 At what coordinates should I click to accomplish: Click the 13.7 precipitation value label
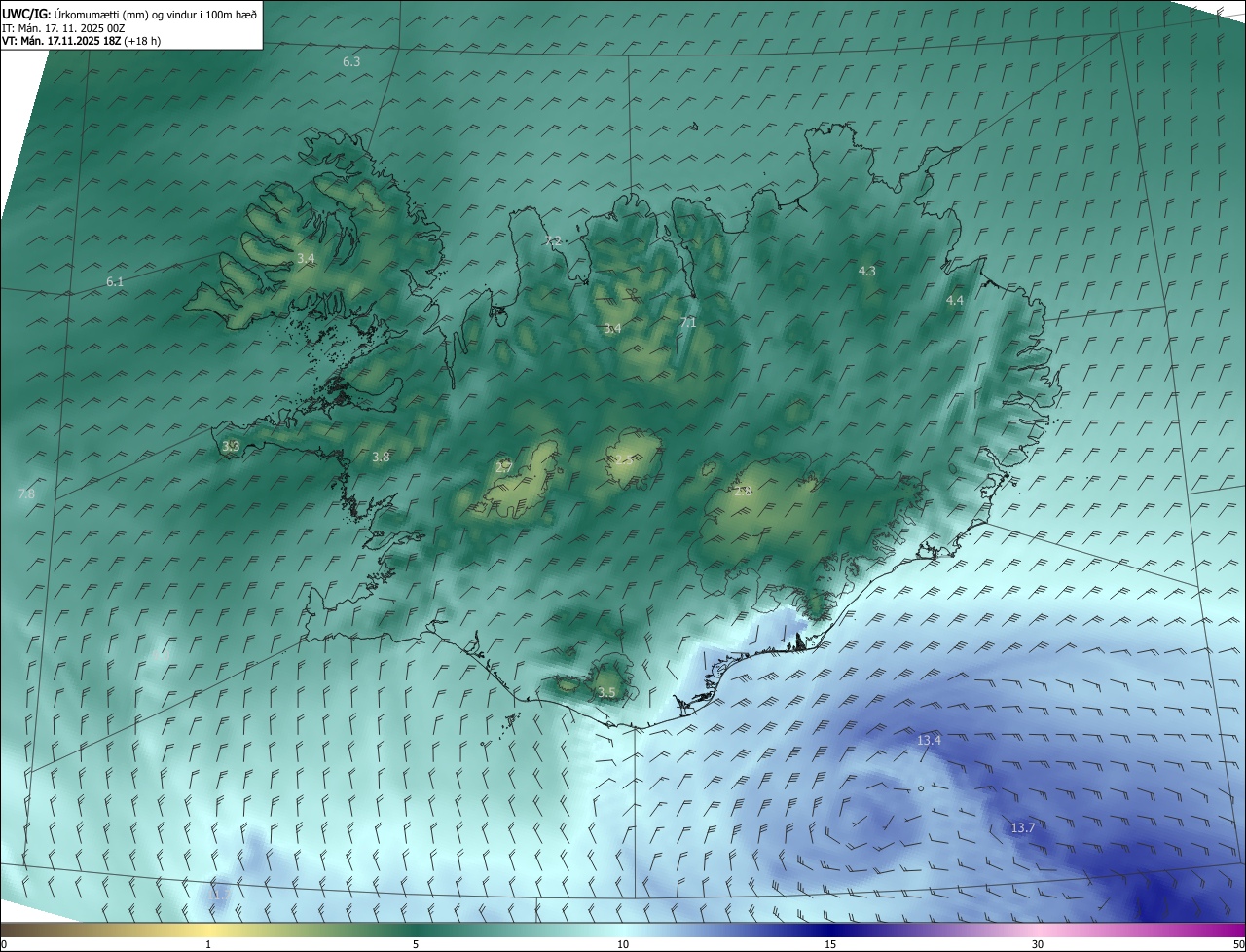click(1022, 827)
